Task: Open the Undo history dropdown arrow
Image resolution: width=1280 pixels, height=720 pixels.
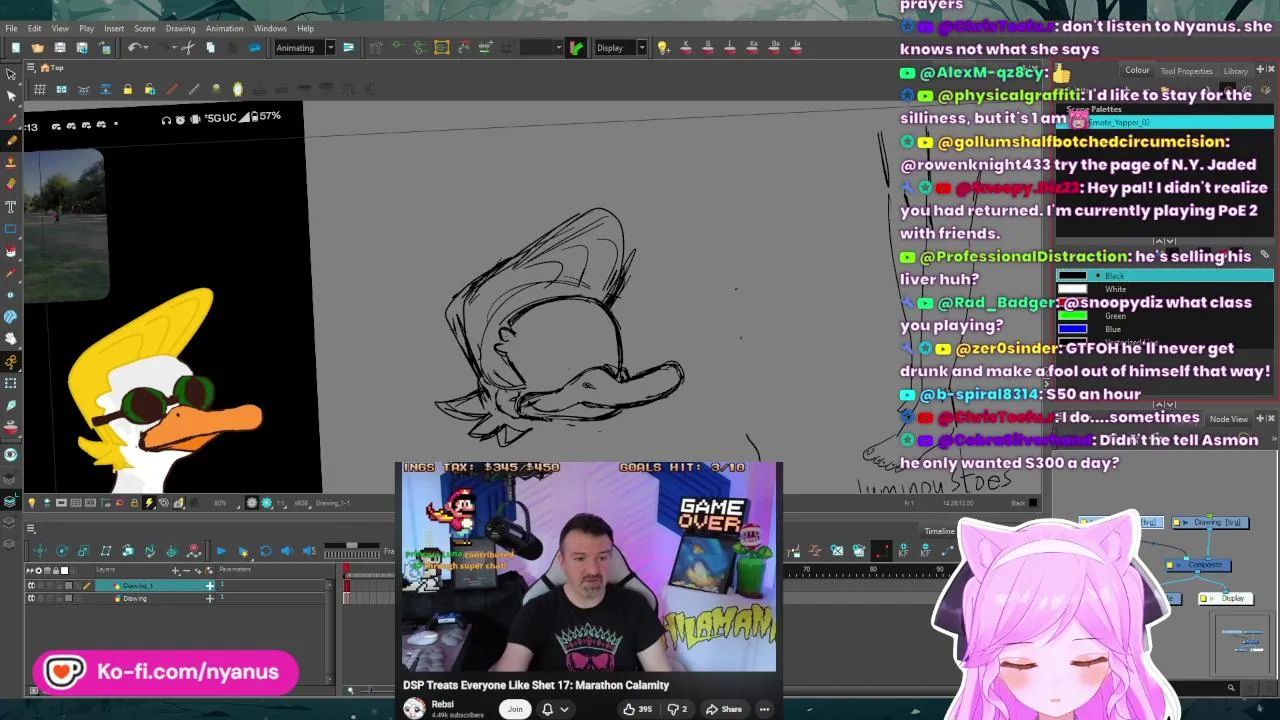Action: coord(146,48)
